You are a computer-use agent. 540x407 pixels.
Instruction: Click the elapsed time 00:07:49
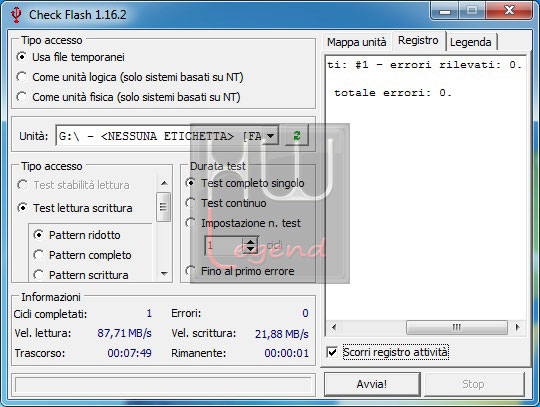(129, 353)
